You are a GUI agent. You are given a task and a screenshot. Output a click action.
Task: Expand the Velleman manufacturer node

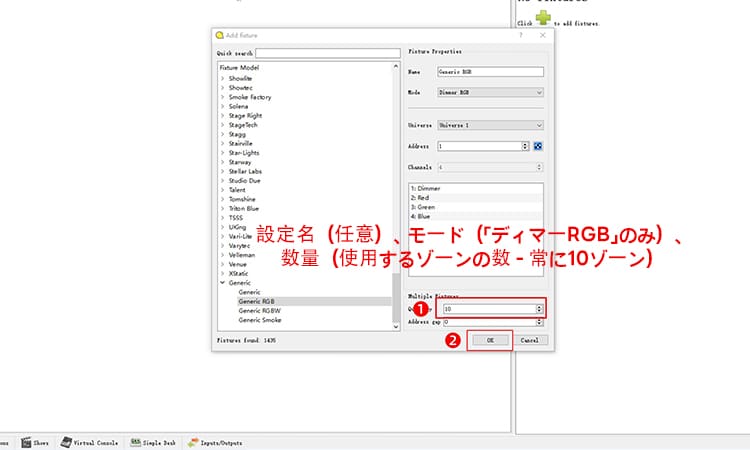[222, 255]
